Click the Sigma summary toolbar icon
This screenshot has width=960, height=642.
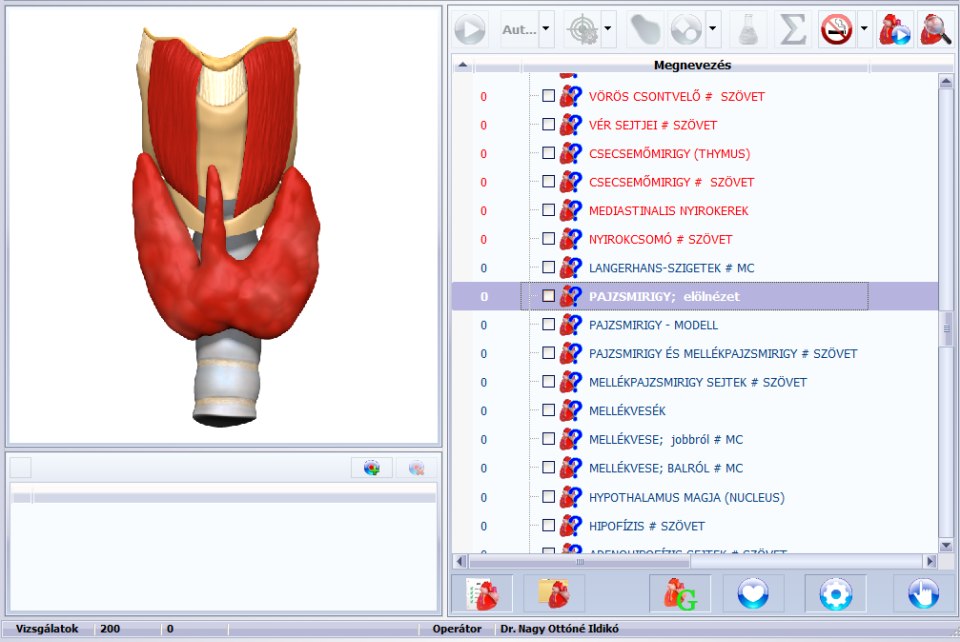pyautogui.click(x=791, y=28)
